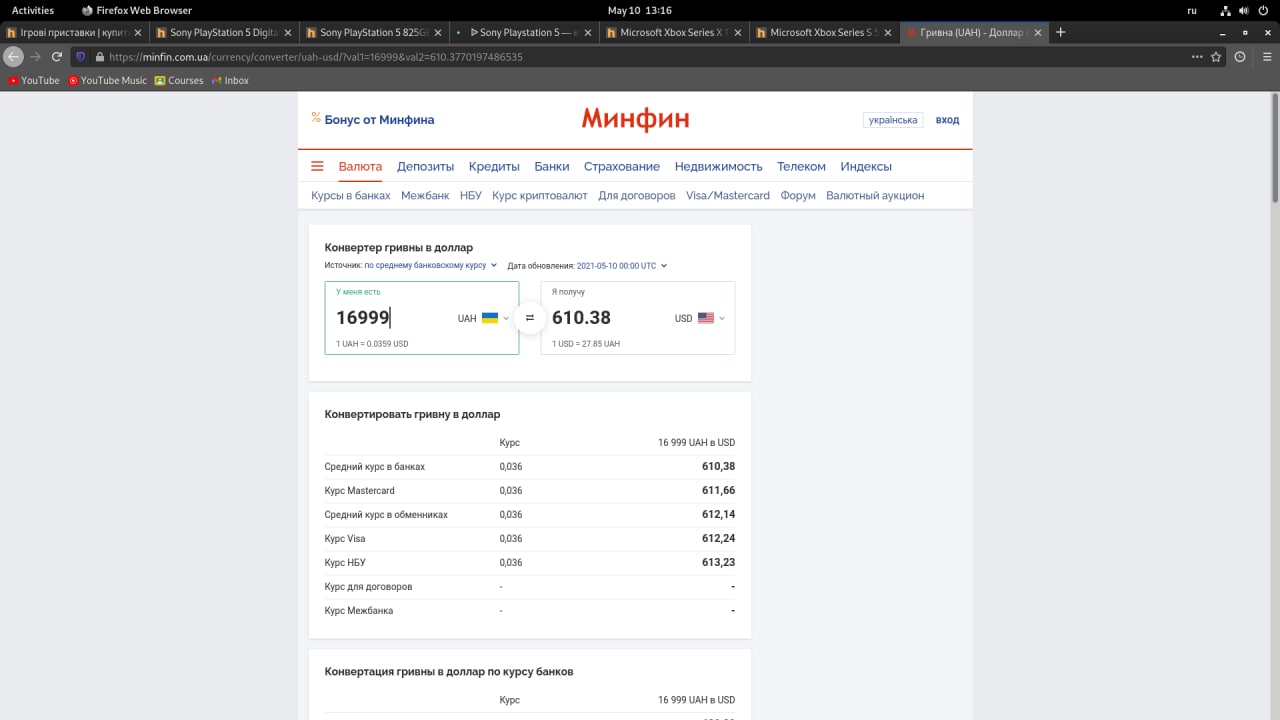
Task: Click the Ukrainian flag icon next to UAH
Action: [490, 318]
